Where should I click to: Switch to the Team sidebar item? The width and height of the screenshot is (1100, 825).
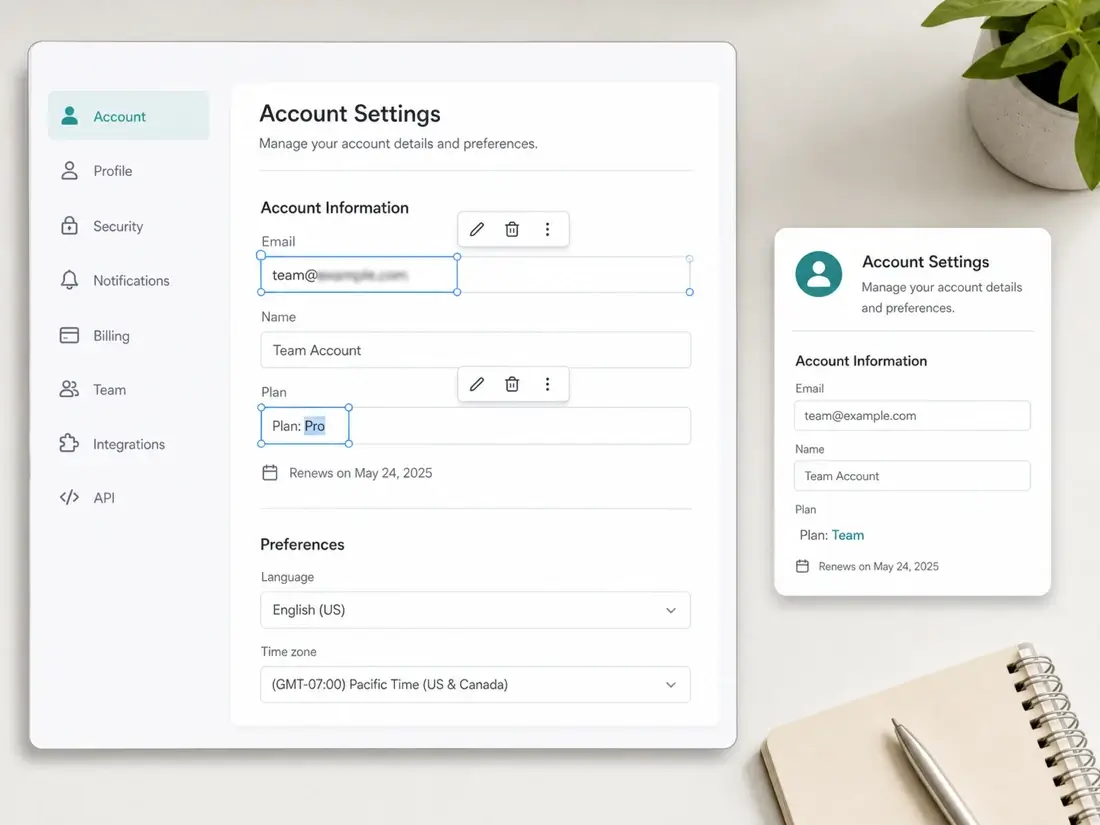point(128,389)
